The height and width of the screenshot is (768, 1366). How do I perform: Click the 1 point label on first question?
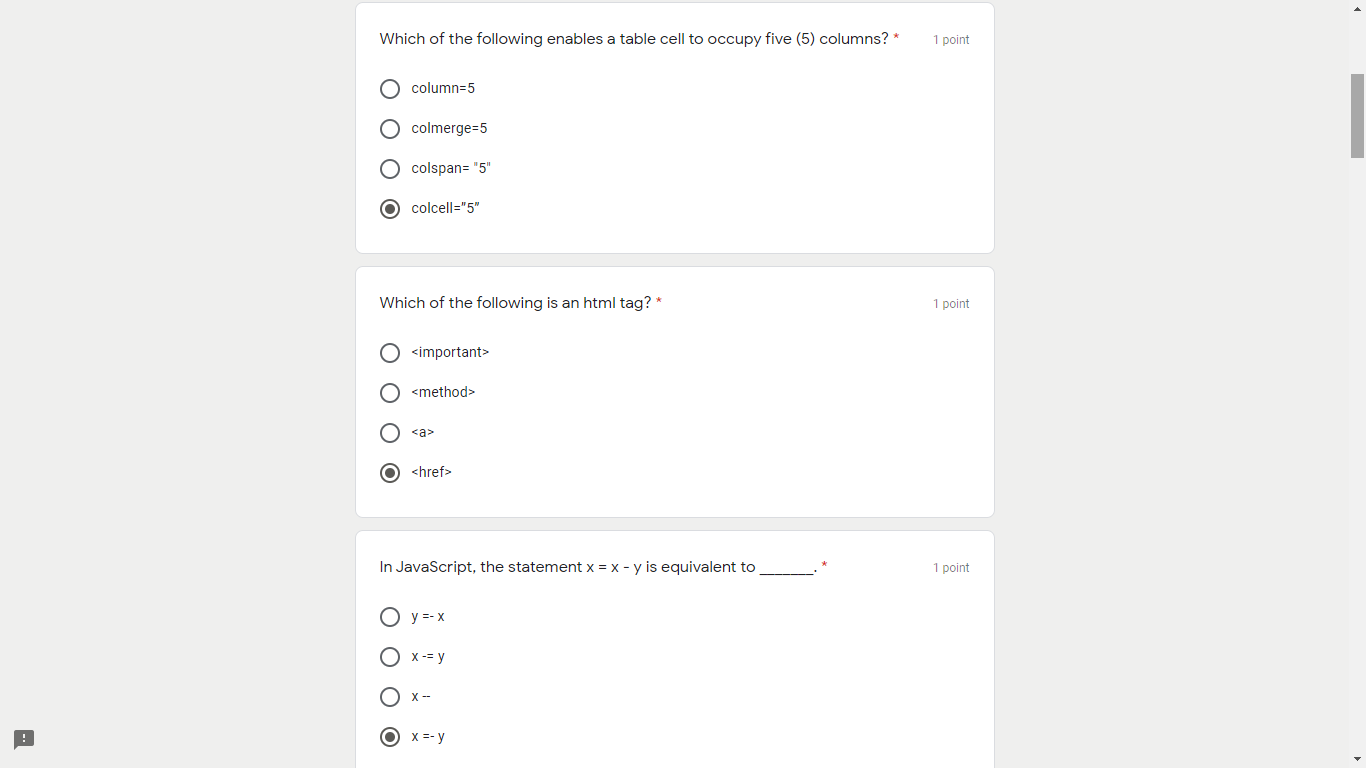tap(951, 39)
